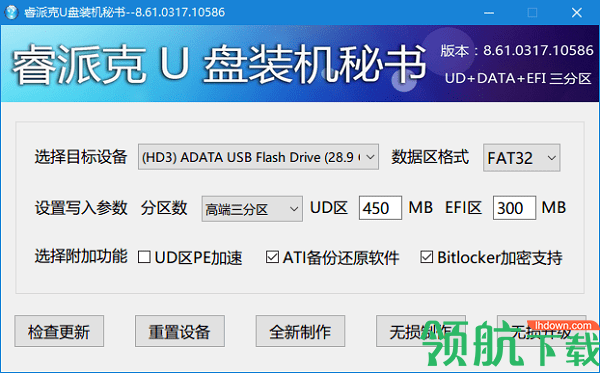Screen dimensions: 600x373
Task: Start 全新制作 button
Action: pos(300,331)
